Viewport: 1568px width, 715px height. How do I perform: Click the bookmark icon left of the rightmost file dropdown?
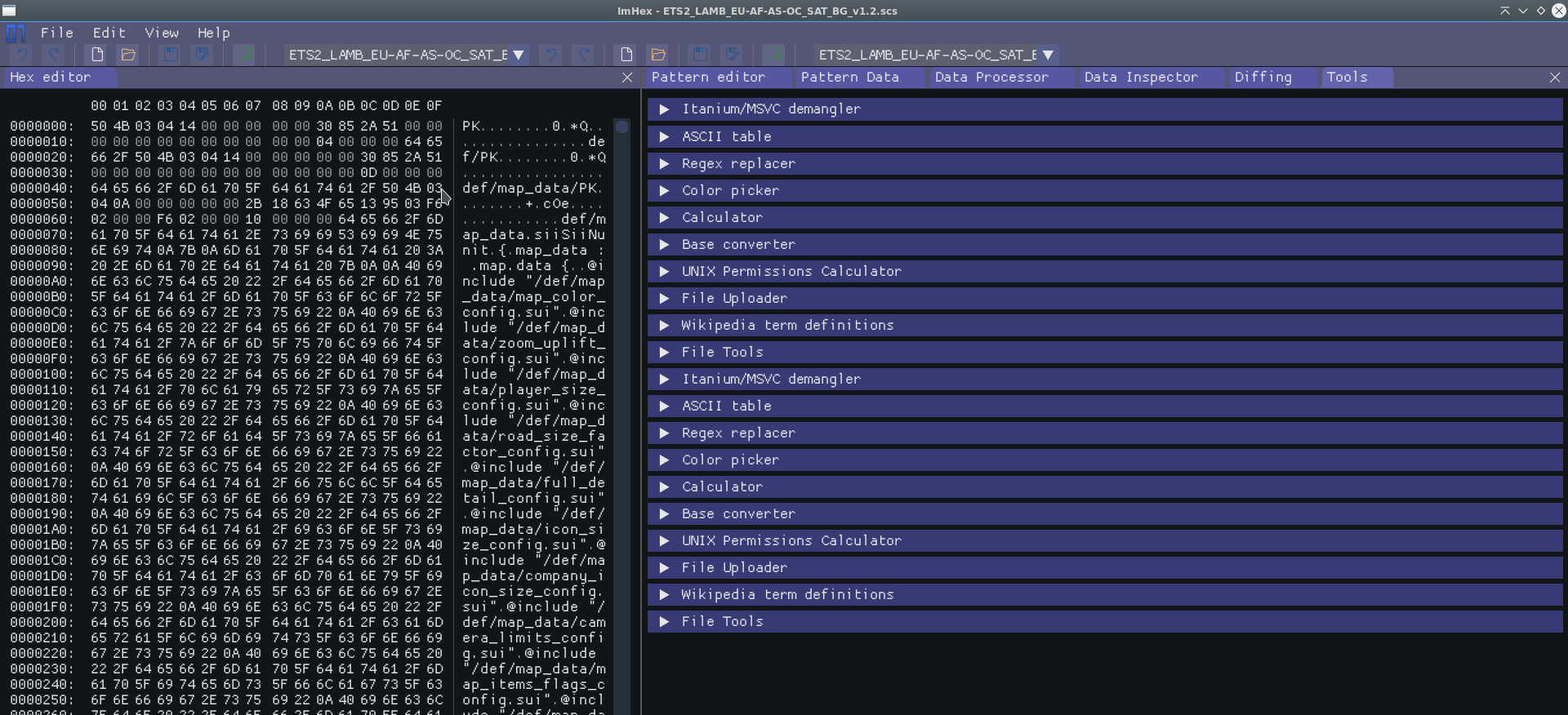click(773, 55)
